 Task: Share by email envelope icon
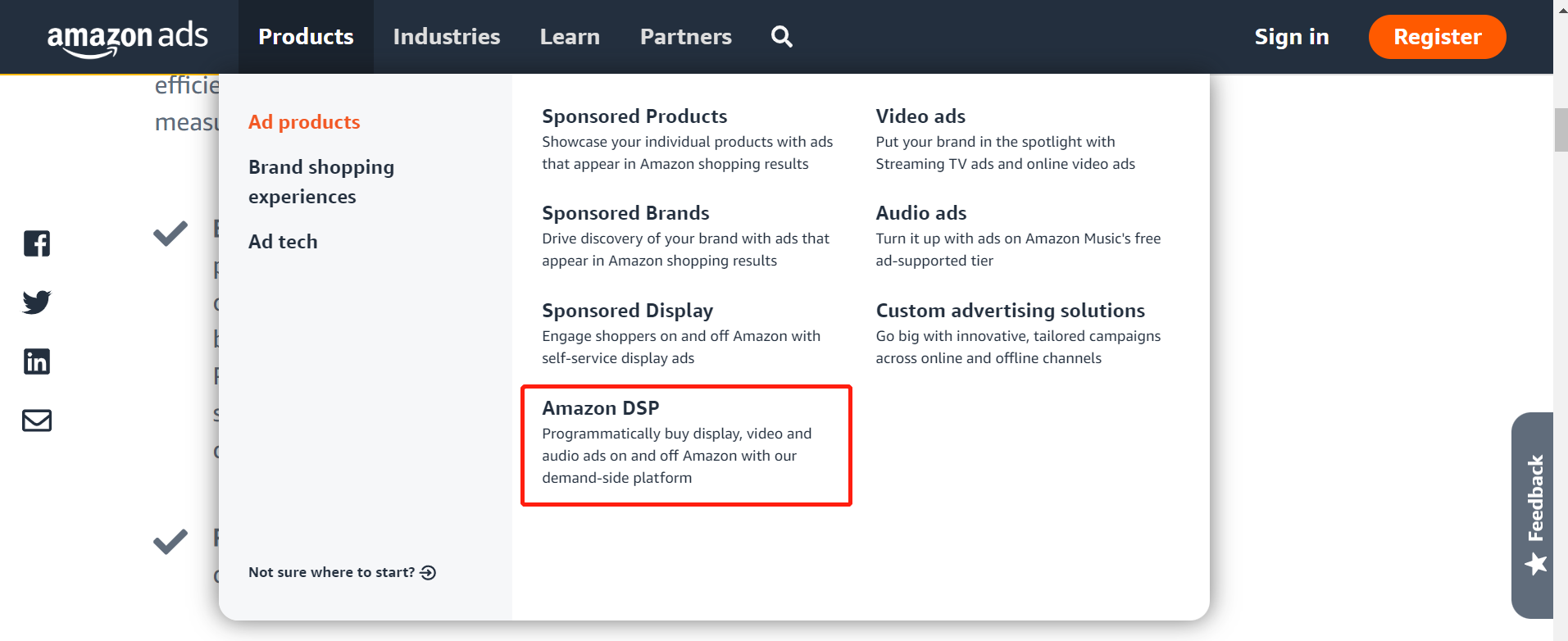click(x=37, y=421)
